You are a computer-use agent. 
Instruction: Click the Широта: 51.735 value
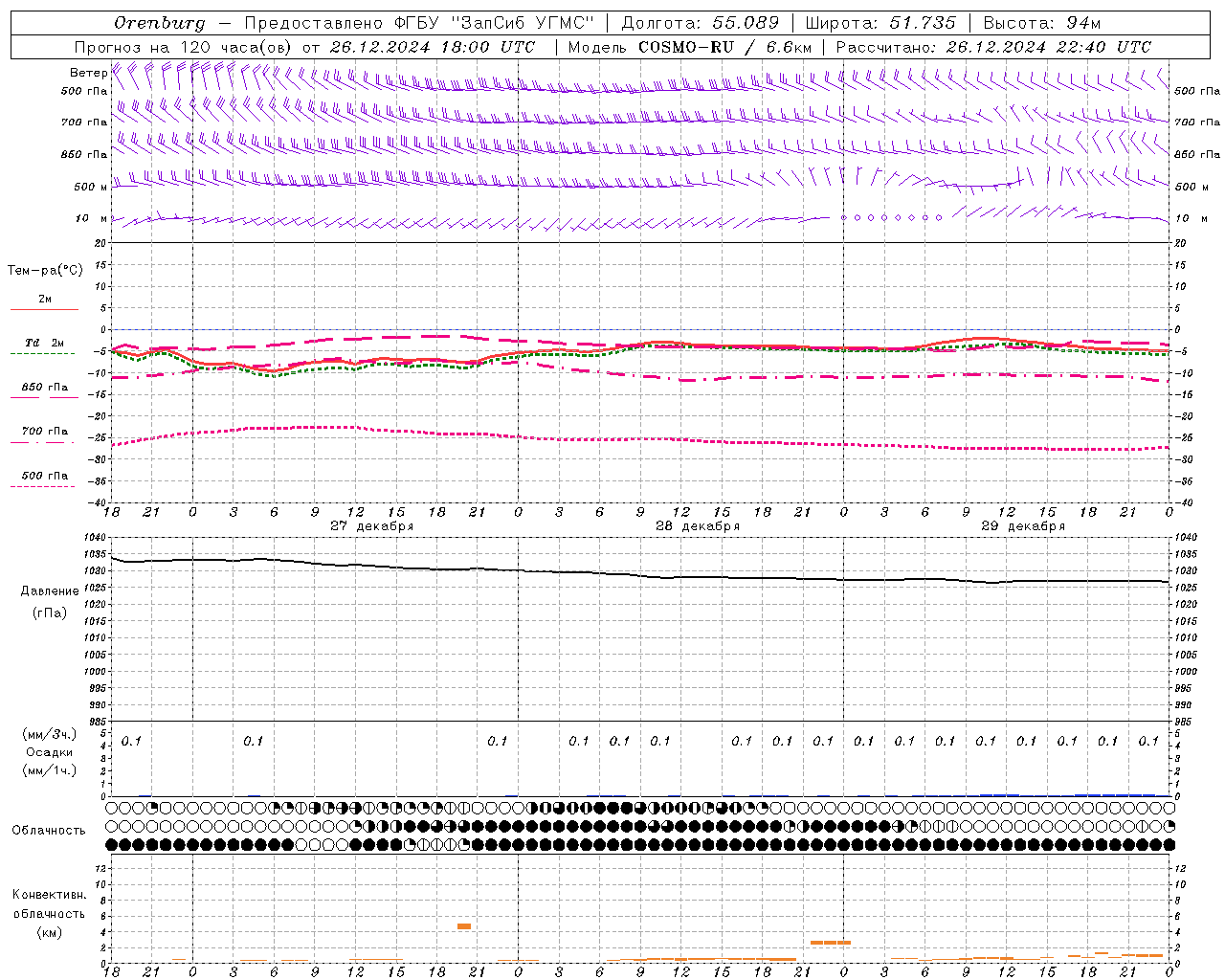881,23
